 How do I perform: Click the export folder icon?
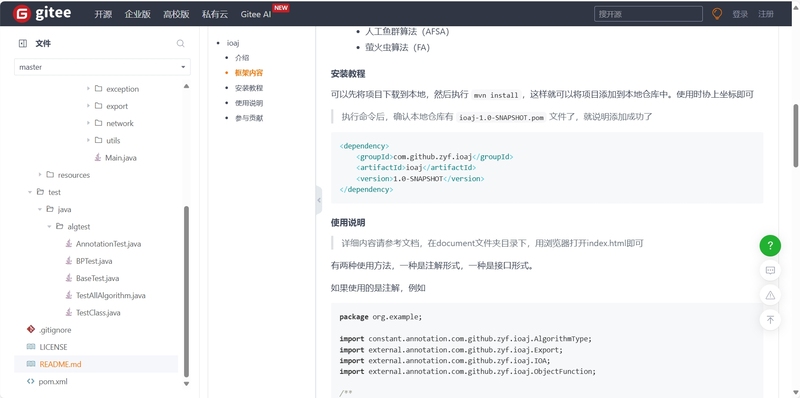pyautogui.click(x=98, y=106)
